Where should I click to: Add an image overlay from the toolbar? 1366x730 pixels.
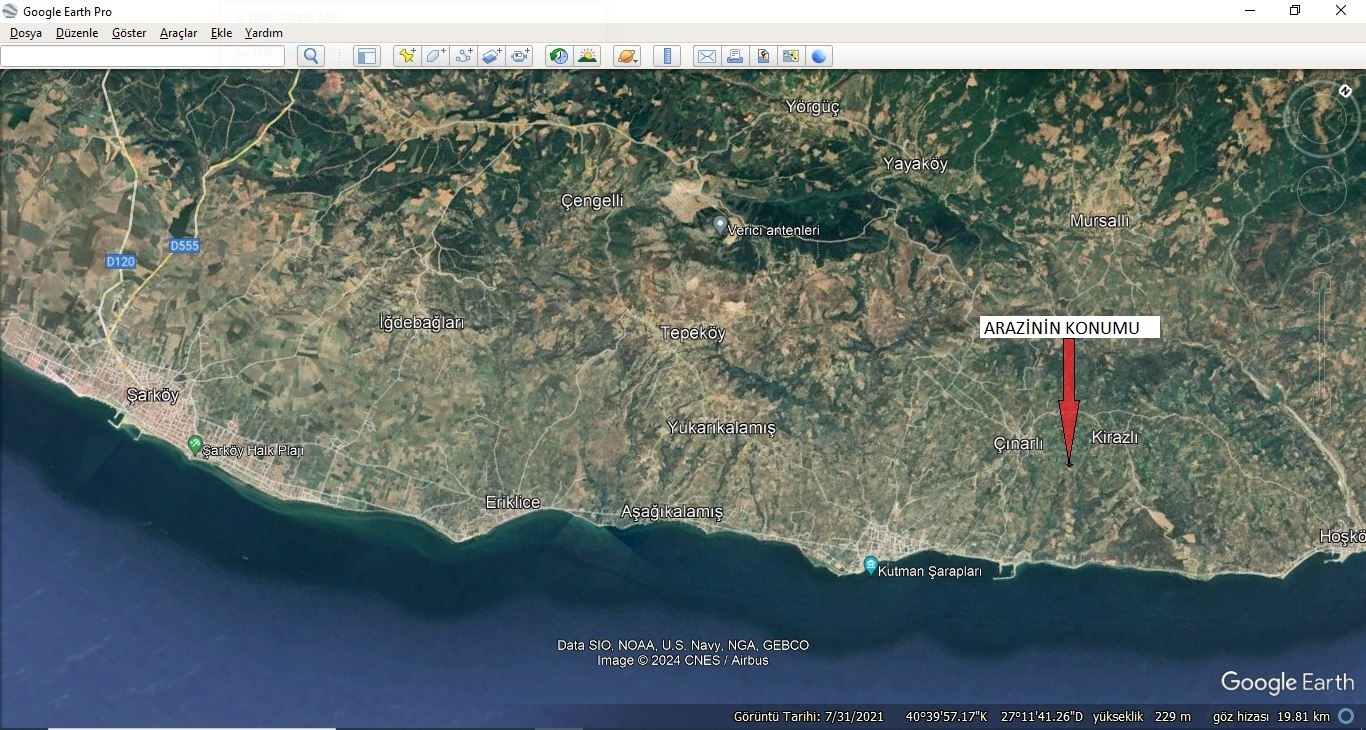click(492, 56)
